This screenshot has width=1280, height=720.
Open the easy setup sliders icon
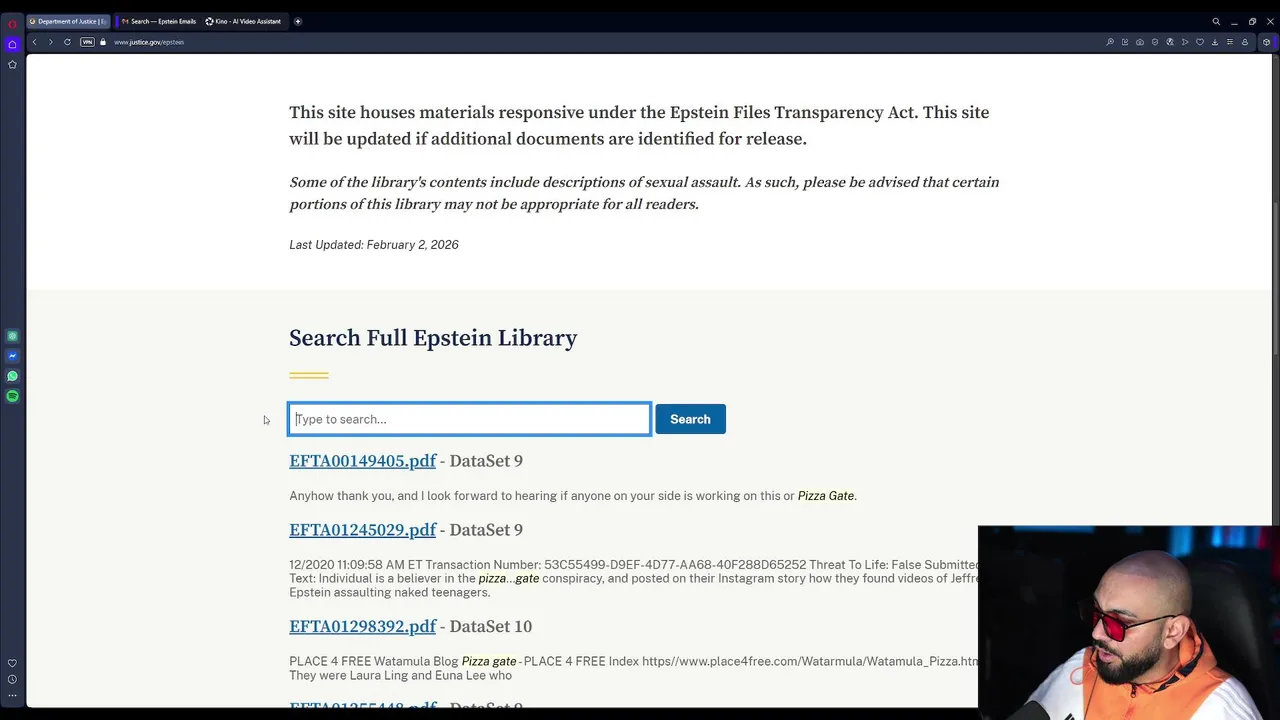pyautogui.click(x=1230, y=42)
